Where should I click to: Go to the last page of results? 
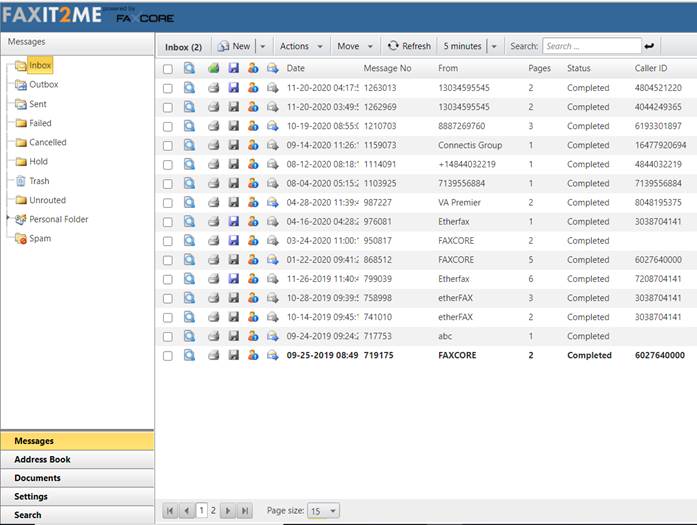point(246,511)
